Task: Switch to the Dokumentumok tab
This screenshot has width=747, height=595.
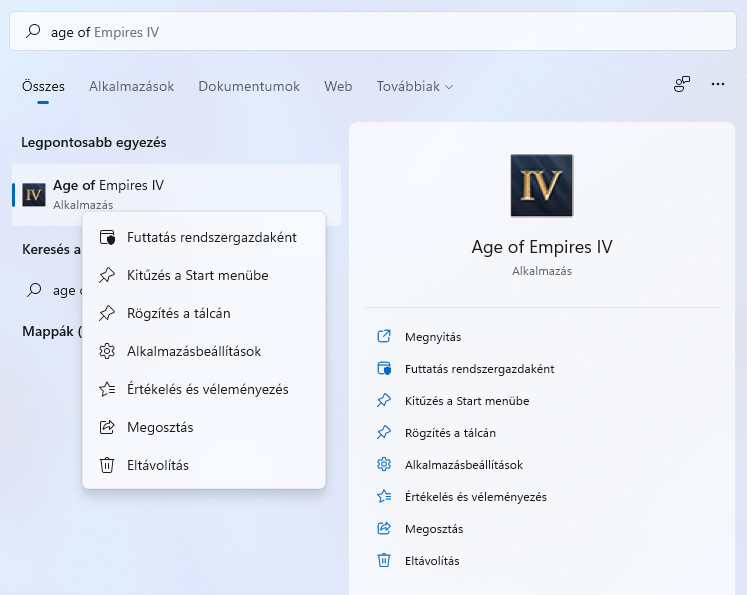Action: 249,86
